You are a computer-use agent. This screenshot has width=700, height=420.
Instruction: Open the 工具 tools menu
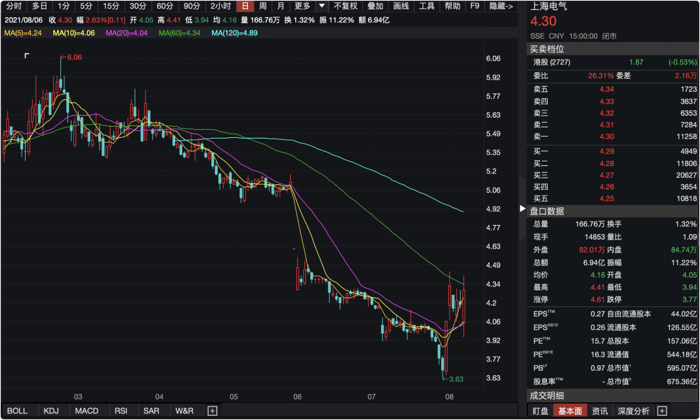coord(427,6)
